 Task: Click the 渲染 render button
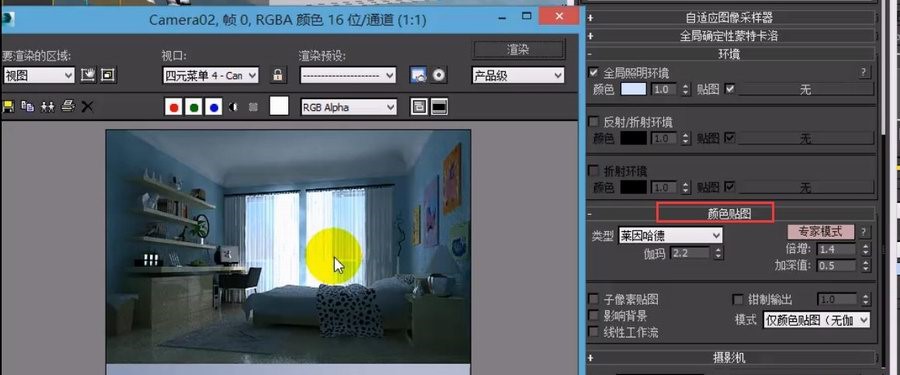pos(518,50)
